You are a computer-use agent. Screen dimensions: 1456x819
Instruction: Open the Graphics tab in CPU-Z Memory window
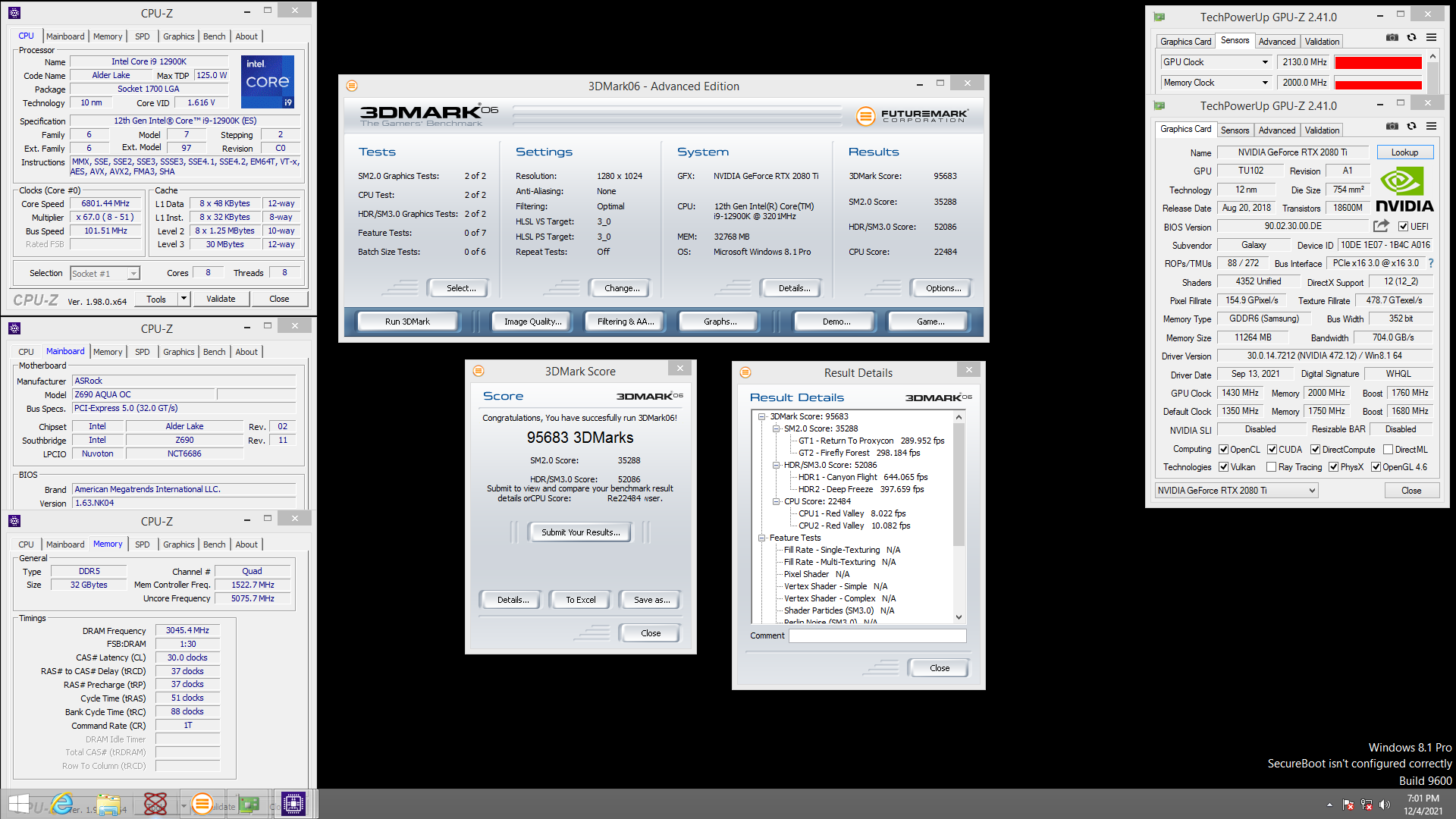pyautogui.click(x=178, y=544)
